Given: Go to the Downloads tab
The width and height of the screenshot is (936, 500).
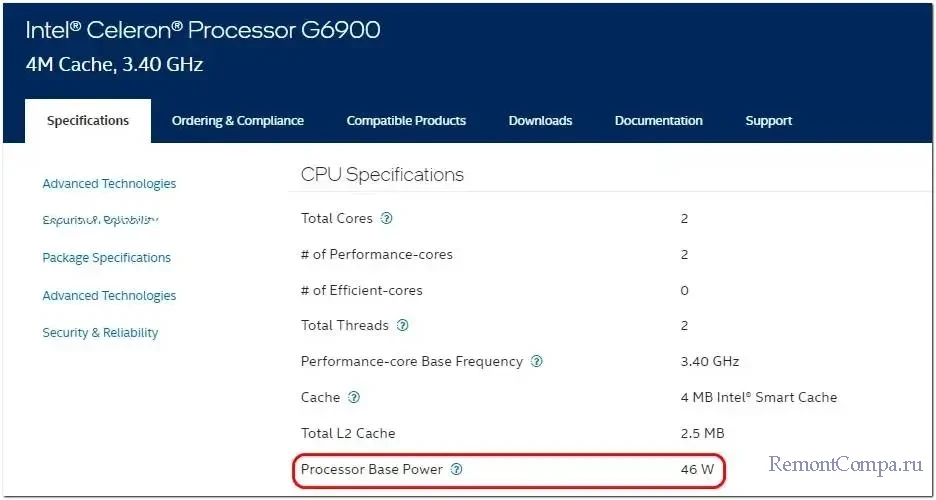Looking at the screenshot, I should click(540, 121).
